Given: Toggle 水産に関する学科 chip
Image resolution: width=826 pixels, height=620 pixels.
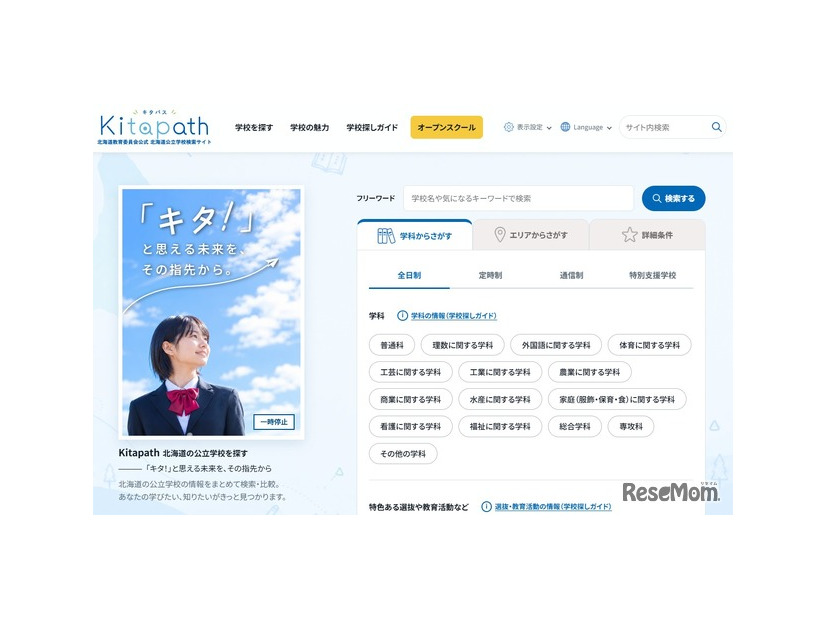Looking at the screenshot, I should click(x=500, y=400).
